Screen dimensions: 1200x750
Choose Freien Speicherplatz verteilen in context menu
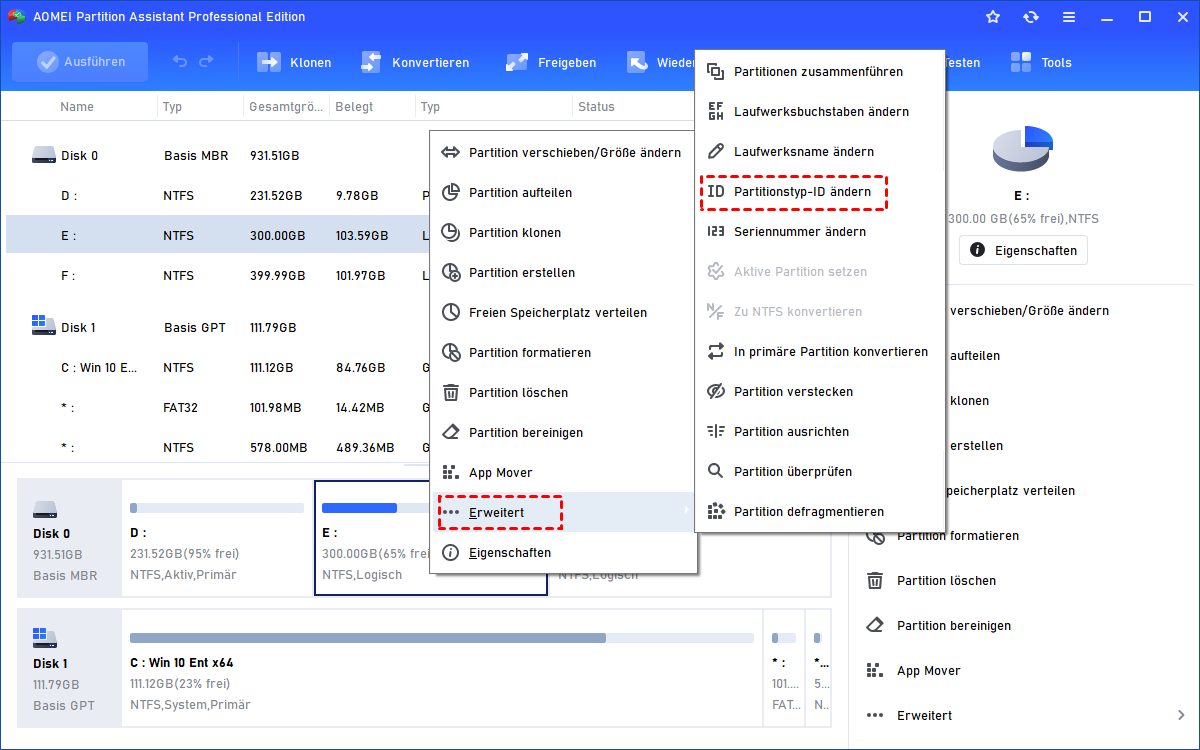pos(562,312)
